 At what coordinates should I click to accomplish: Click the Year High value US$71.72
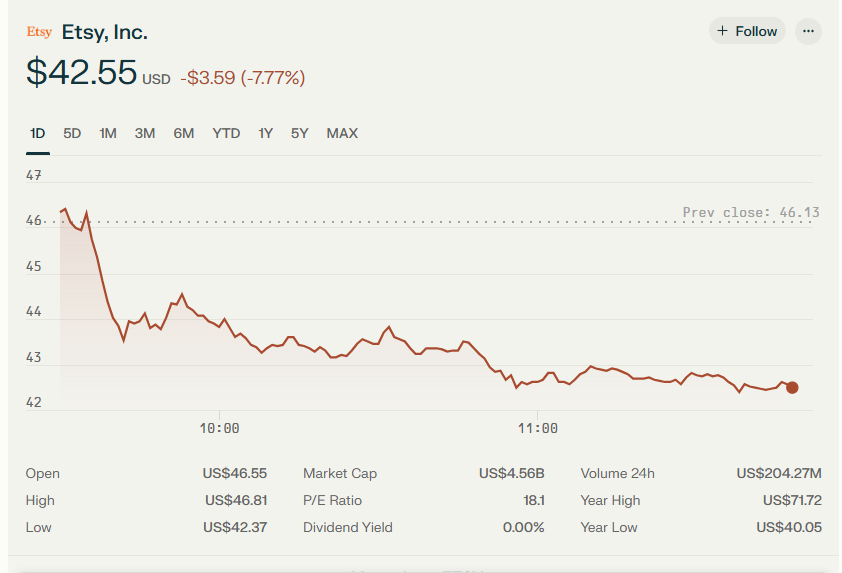pos(792,500)
